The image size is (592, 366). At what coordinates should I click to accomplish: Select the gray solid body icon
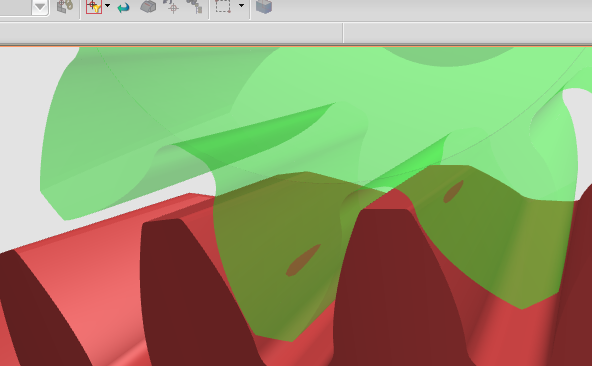click(148, 6)
